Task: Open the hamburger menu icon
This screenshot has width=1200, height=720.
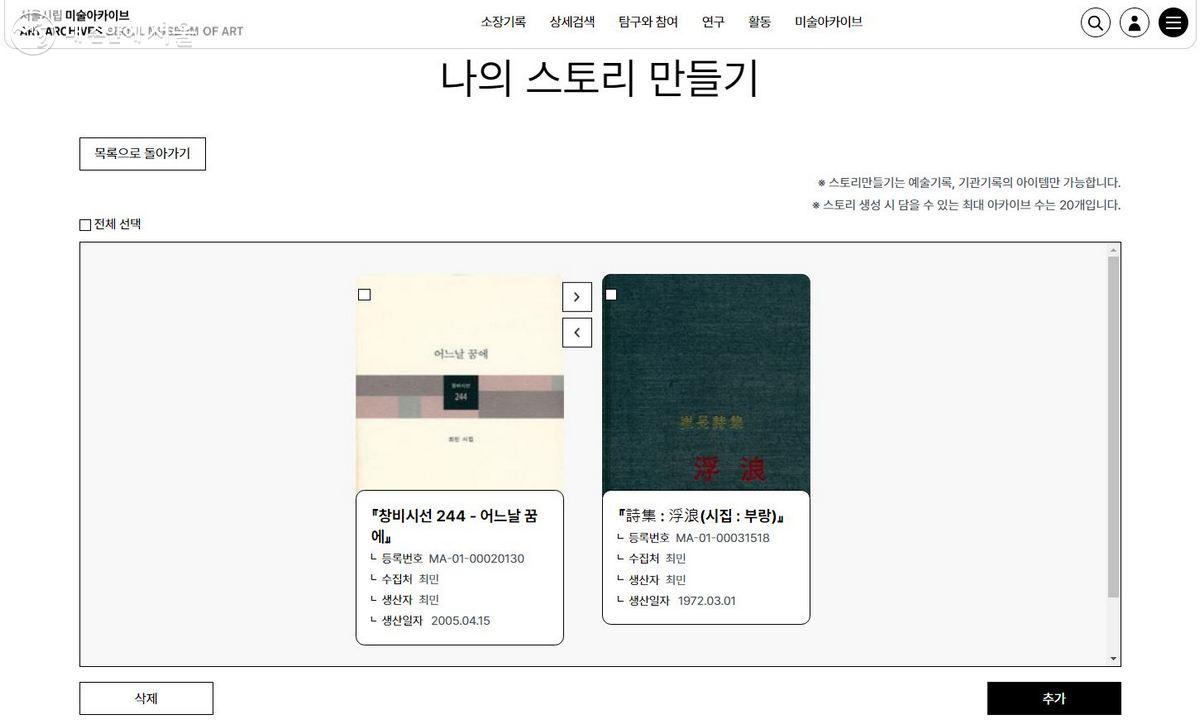Action: pos(1173,23)
